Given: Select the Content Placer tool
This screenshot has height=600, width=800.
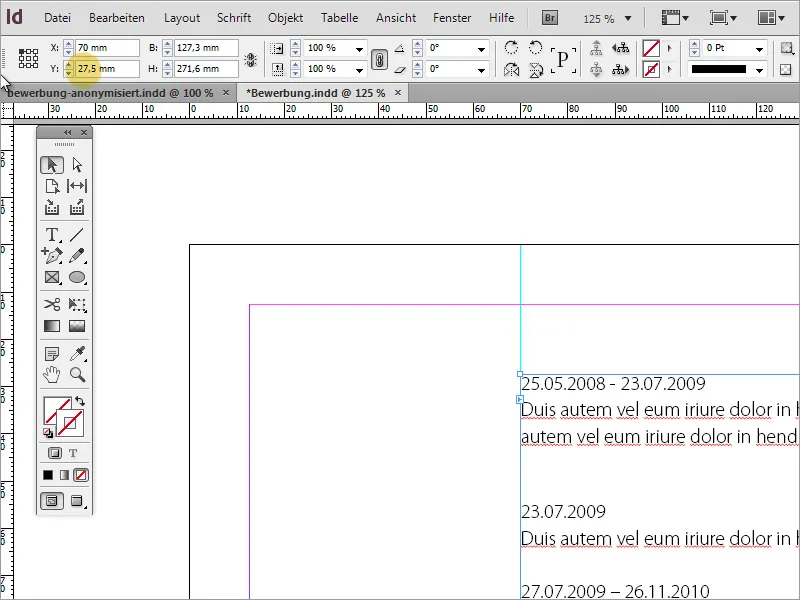Looking at the screenshot, I should [x=77, y=207].
